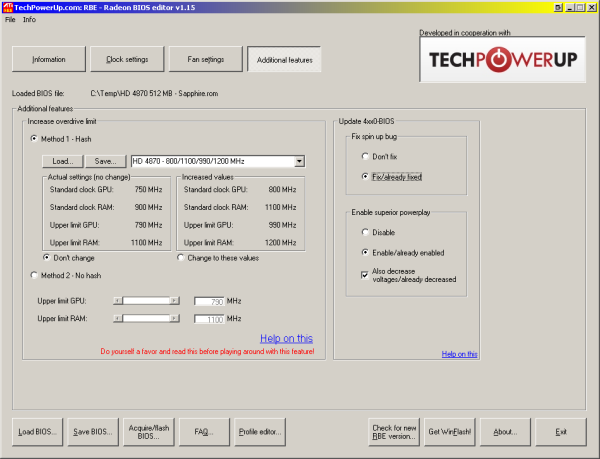Open the large Help on this link
Screen dimensions: 600x459
click(286, 338)
